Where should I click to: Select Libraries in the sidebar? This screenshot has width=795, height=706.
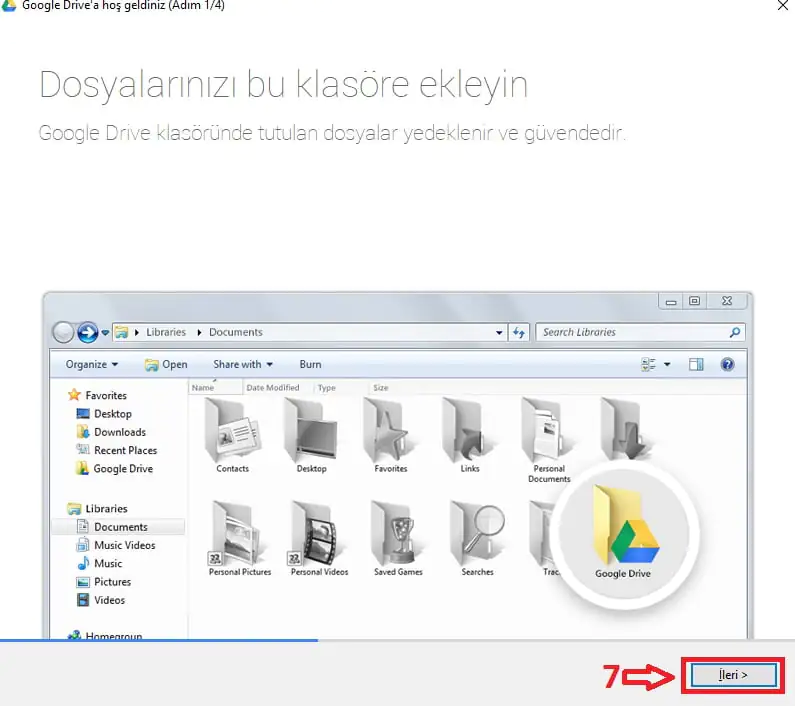97,508
